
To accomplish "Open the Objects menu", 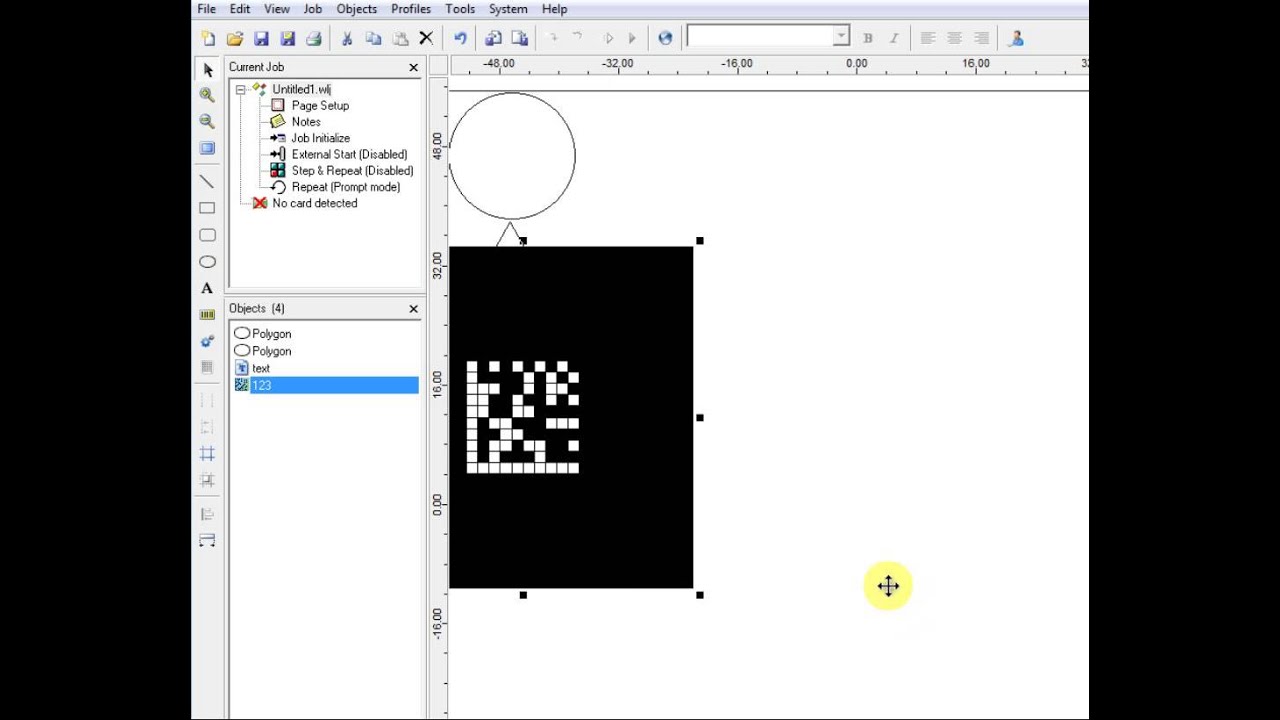I will click(x=357, y=9).
